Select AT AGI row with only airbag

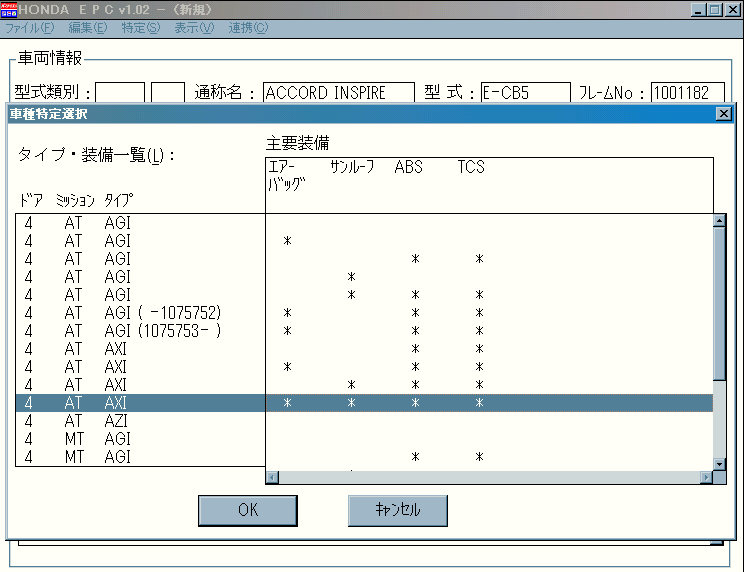point(364,241)
